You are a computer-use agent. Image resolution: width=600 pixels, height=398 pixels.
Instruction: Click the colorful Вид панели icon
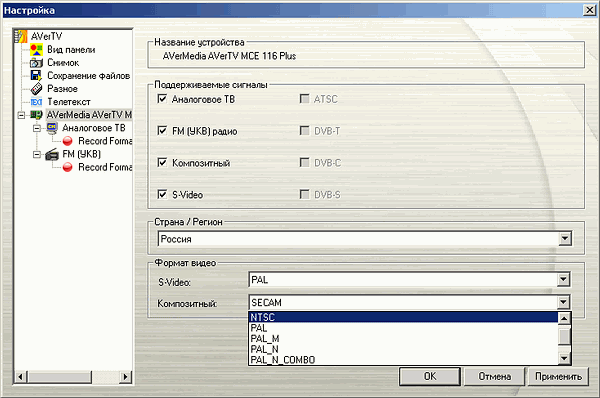36,50
